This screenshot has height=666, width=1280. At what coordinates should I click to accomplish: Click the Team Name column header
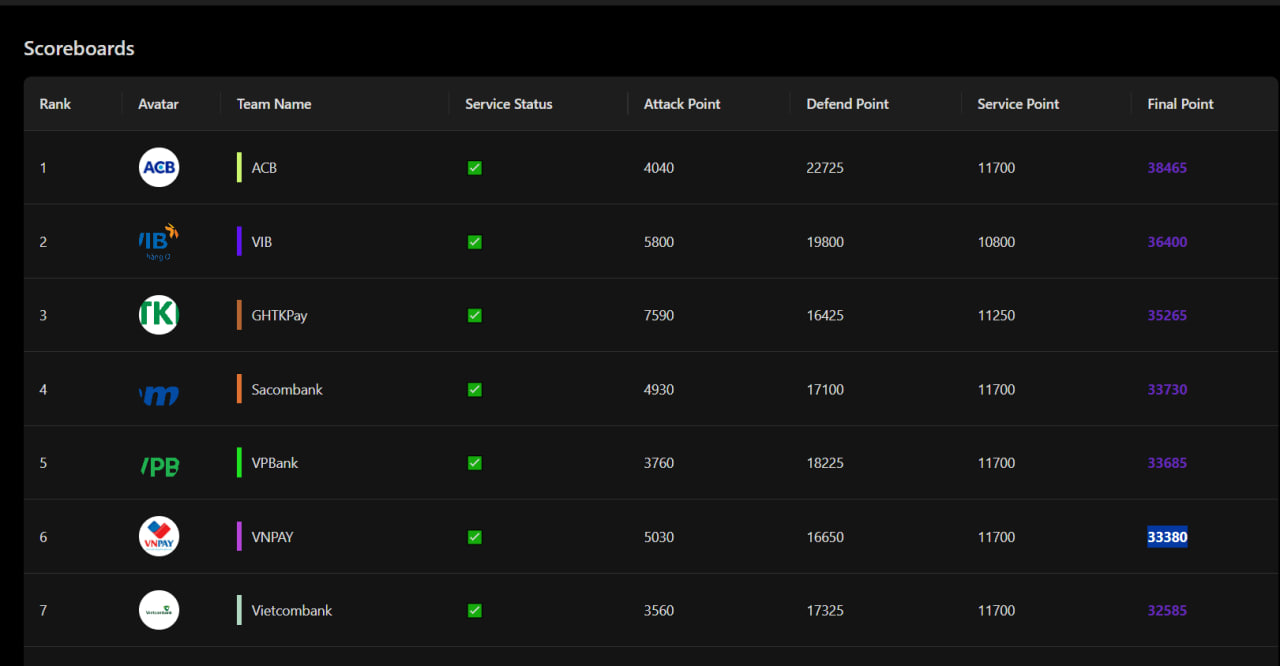pyautogui.click(x=274, y=104)
